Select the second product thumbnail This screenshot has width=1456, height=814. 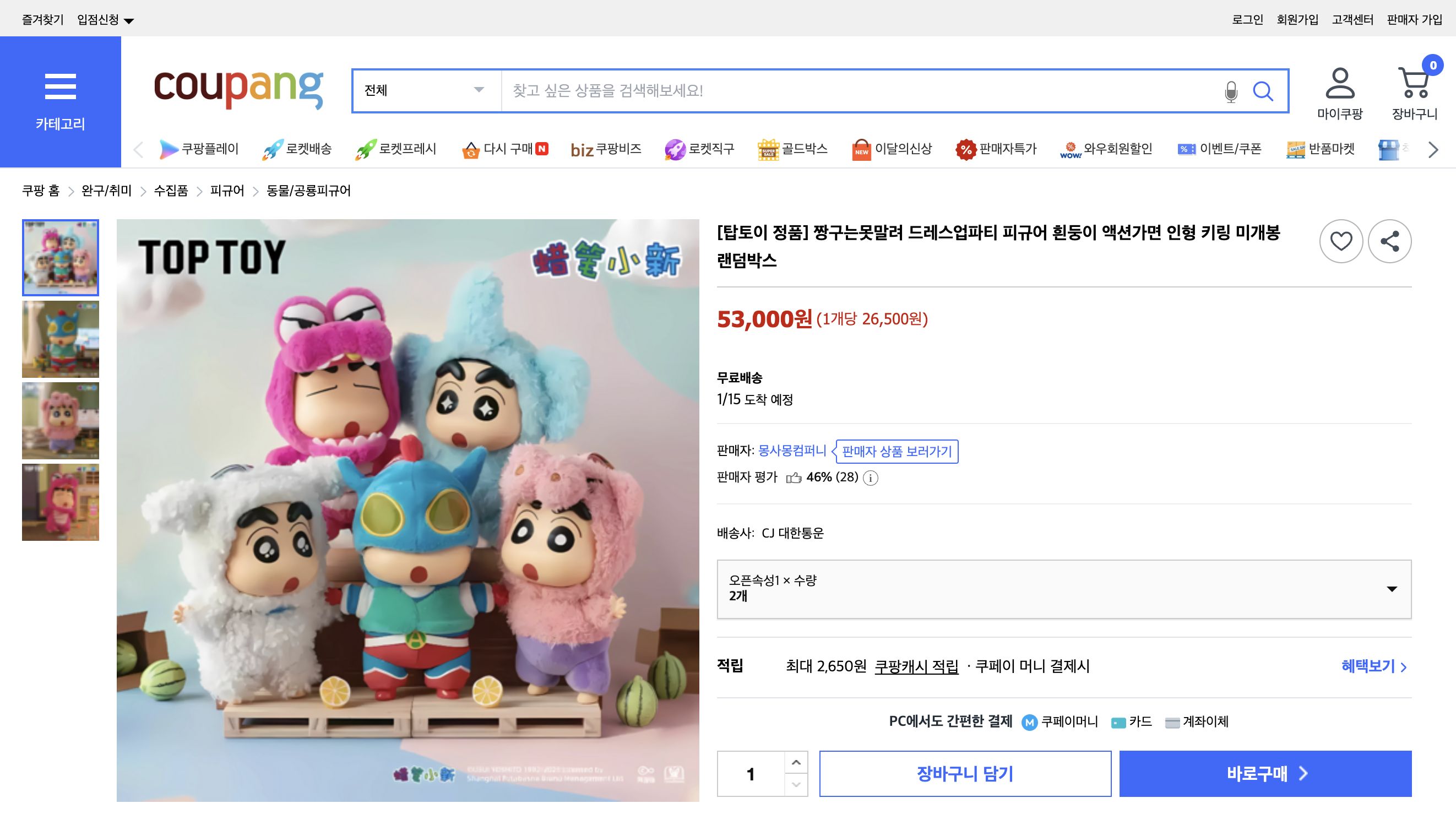coord(60,339)
